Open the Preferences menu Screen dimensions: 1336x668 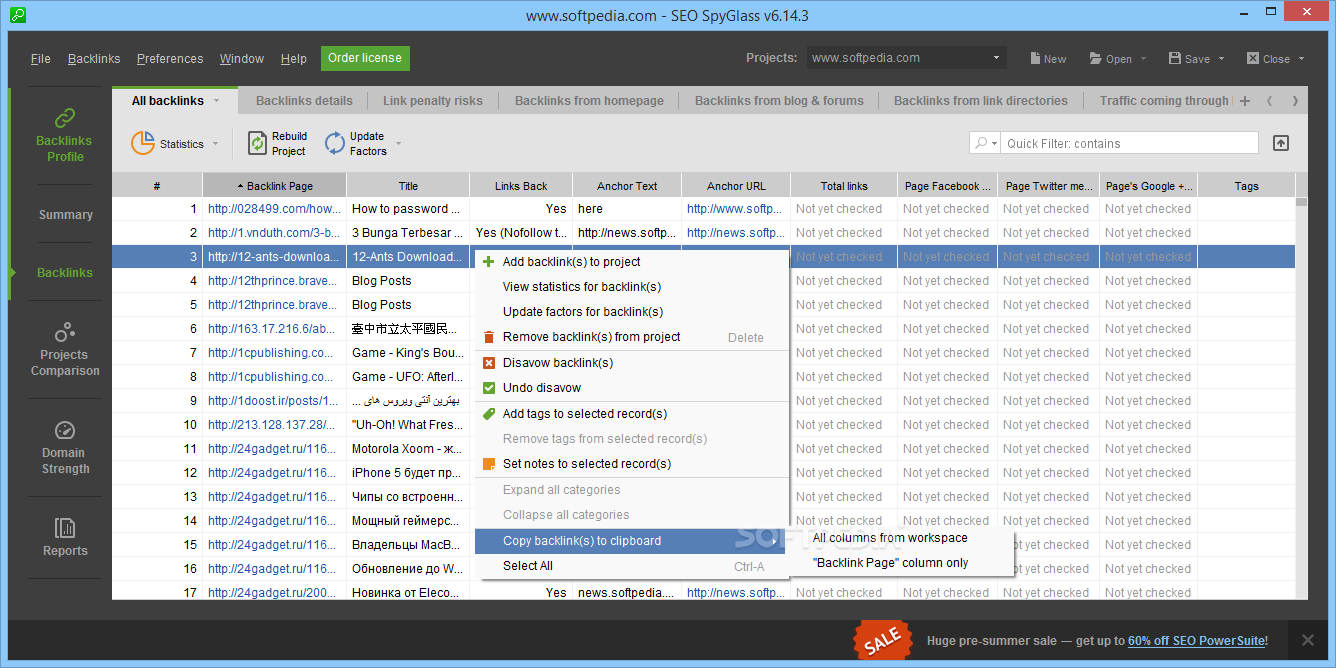(170, 59)
